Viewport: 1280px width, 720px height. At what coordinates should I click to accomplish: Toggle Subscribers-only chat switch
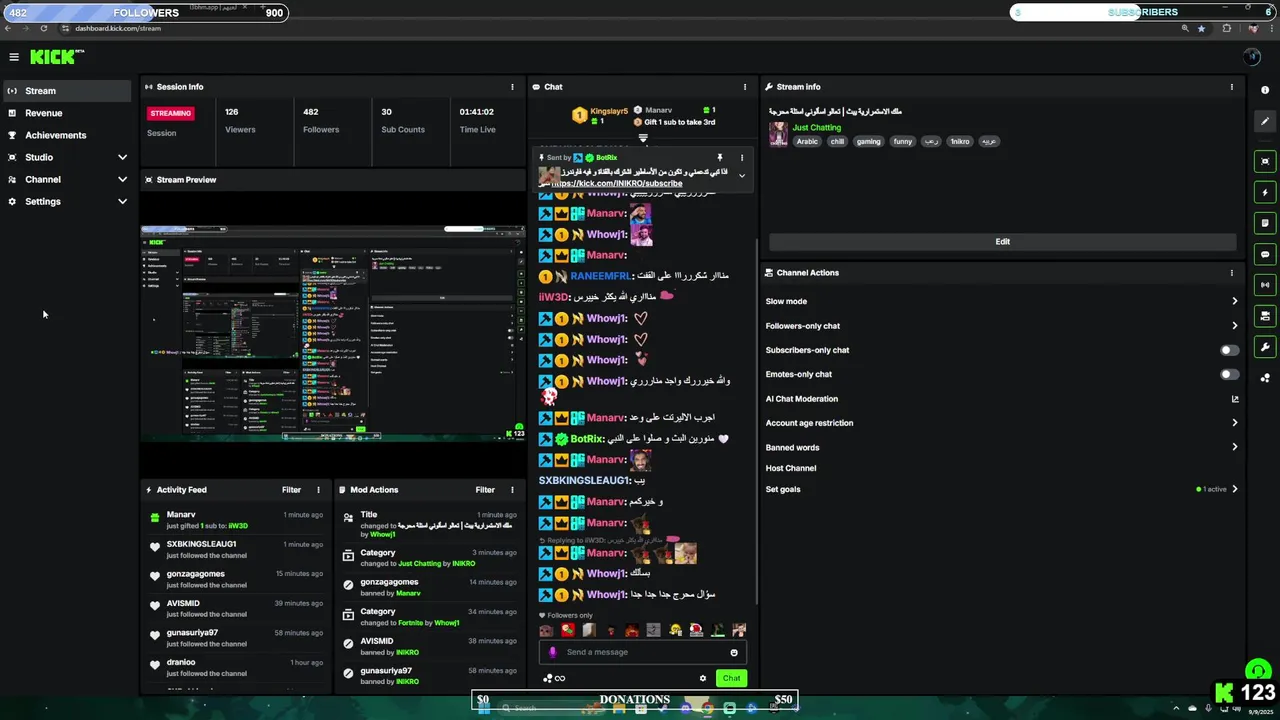pos(1230,350)
